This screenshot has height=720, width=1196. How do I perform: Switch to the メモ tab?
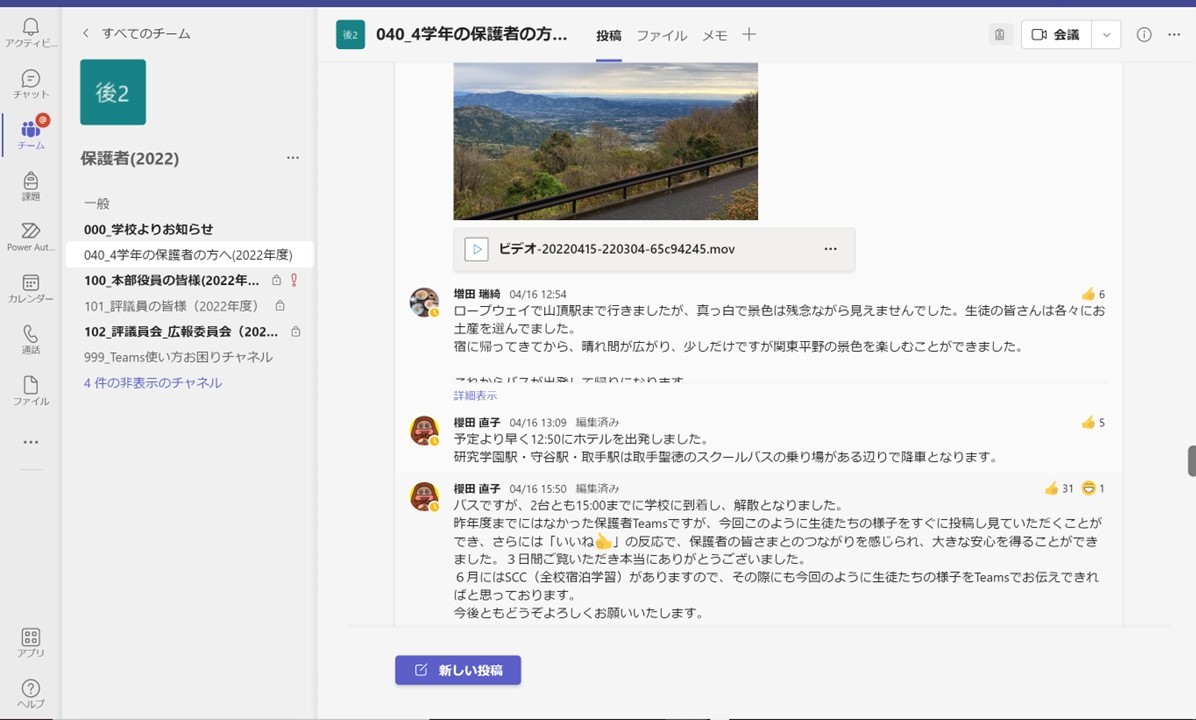(714, 35)
